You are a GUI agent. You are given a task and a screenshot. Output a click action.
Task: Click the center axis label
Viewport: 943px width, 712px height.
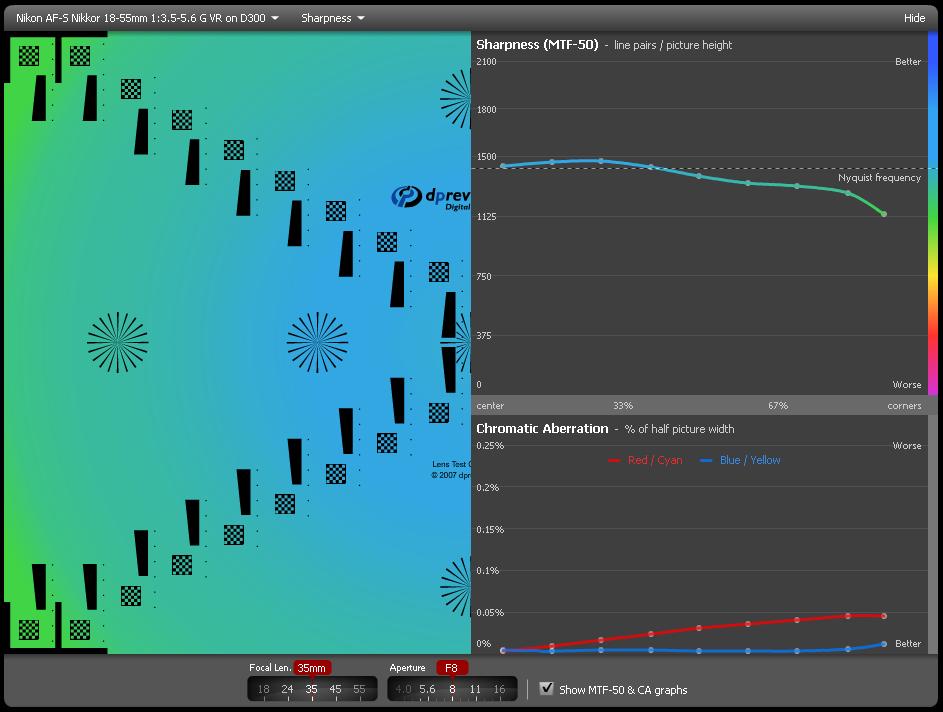point(490,406)
